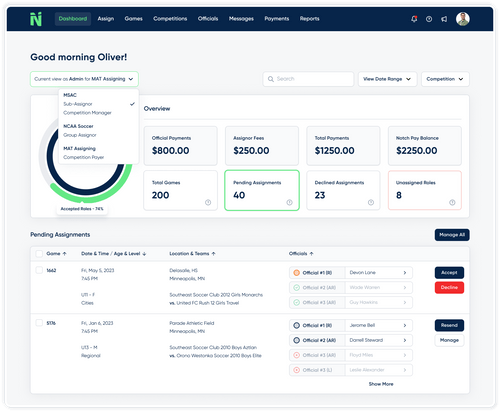Click red declined icon beside Leslie Alexander's slot
The height and width of the screenshot is (412, 500).
(296, 370)
